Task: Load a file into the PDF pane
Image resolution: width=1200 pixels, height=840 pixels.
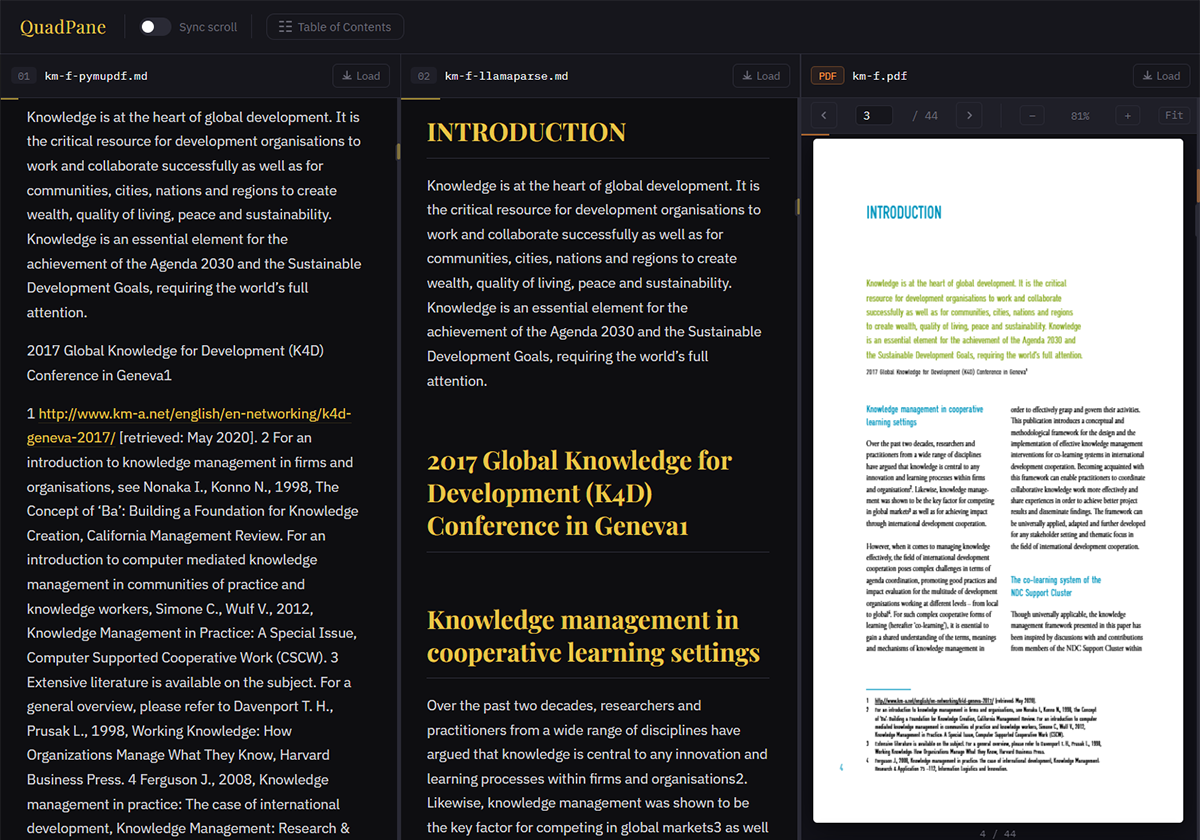Action: coord(1161,76)
